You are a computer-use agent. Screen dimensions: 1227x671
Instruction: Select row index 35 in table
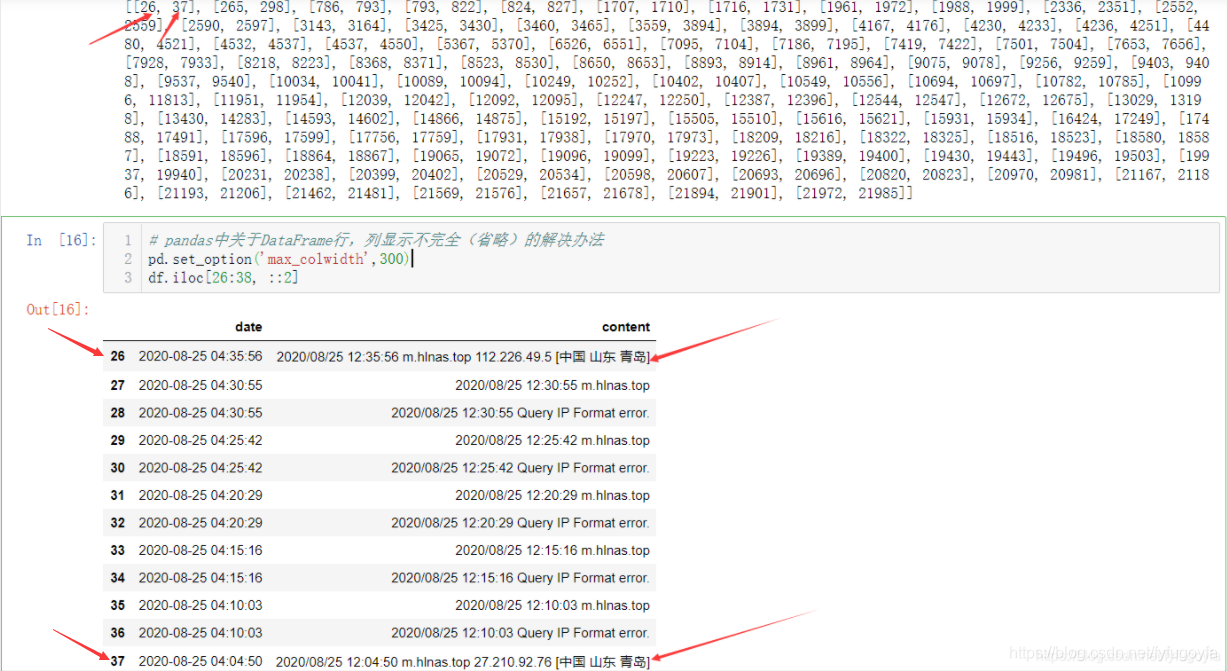pyautogui.click(x=118, y=605)
